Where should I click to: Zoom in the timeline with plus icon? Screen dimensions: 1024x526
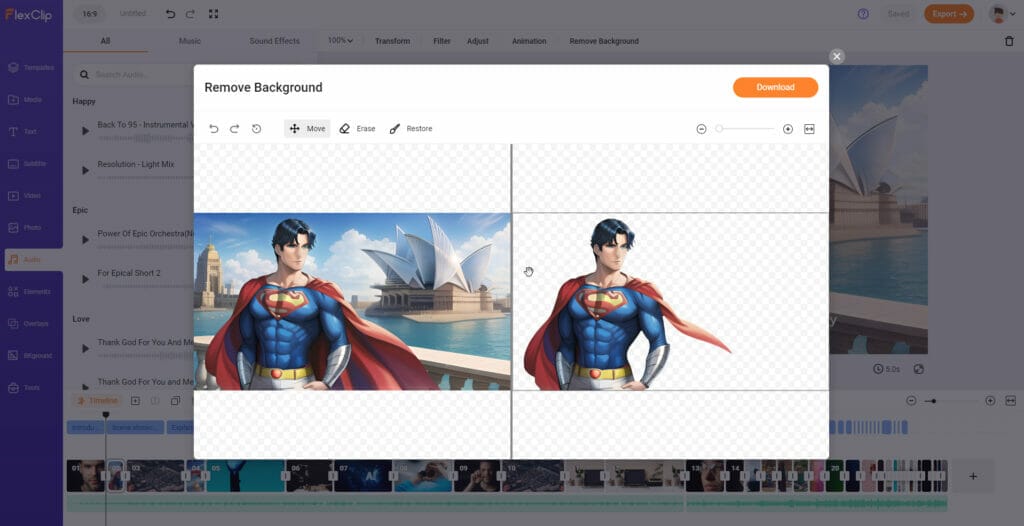(x=990, y=401)
